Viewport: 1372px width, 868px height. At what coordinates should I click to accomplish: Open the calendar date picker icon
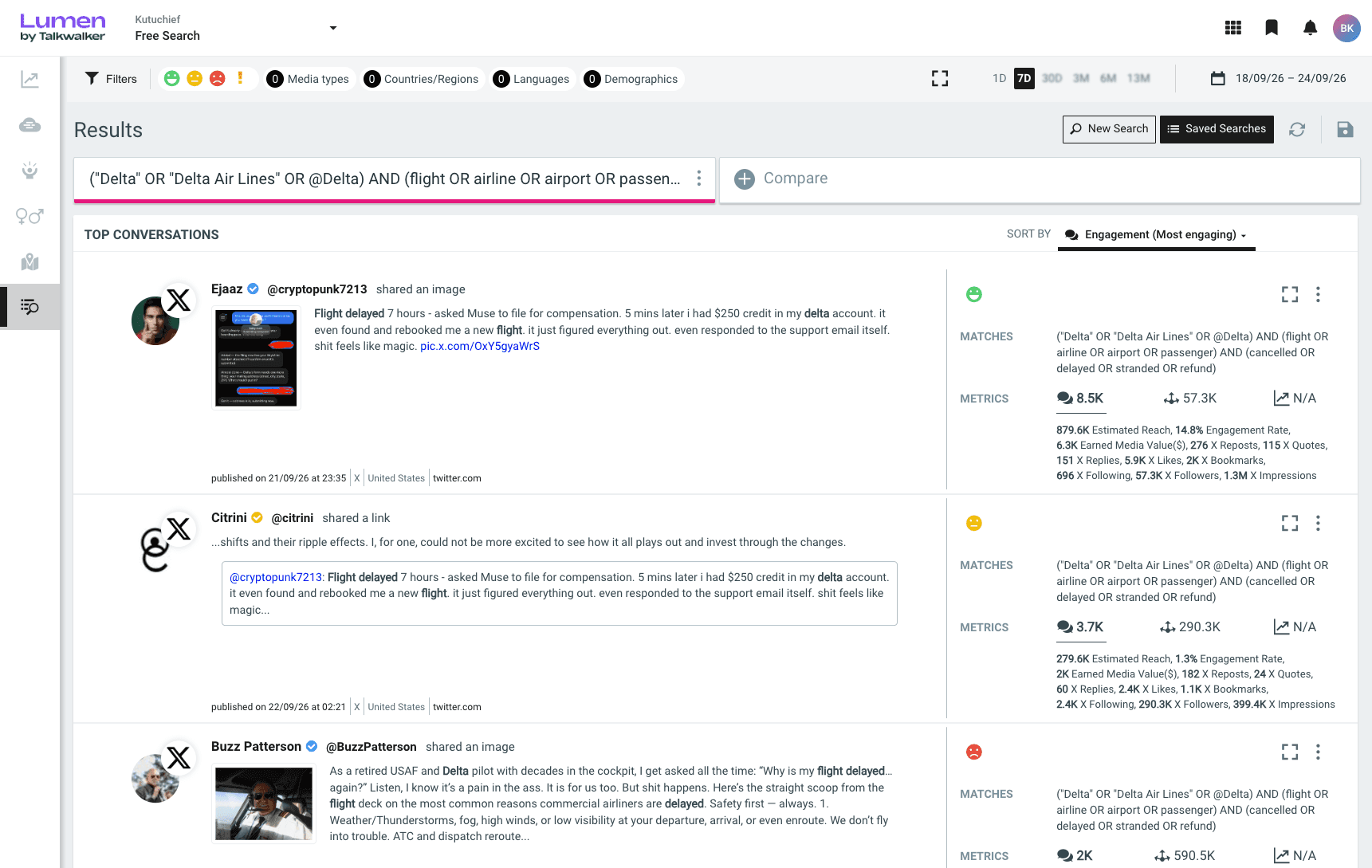[1217, 78]
